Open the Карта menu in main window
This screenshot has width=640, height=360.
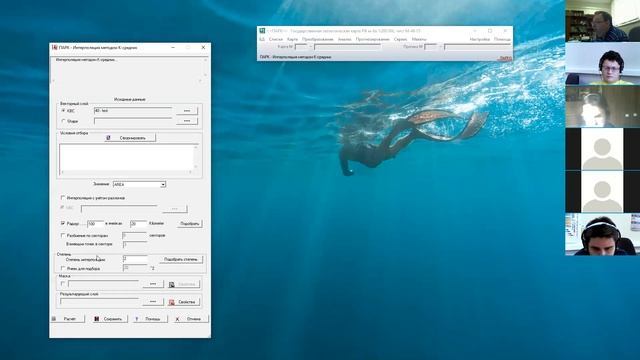coord(292,39)
